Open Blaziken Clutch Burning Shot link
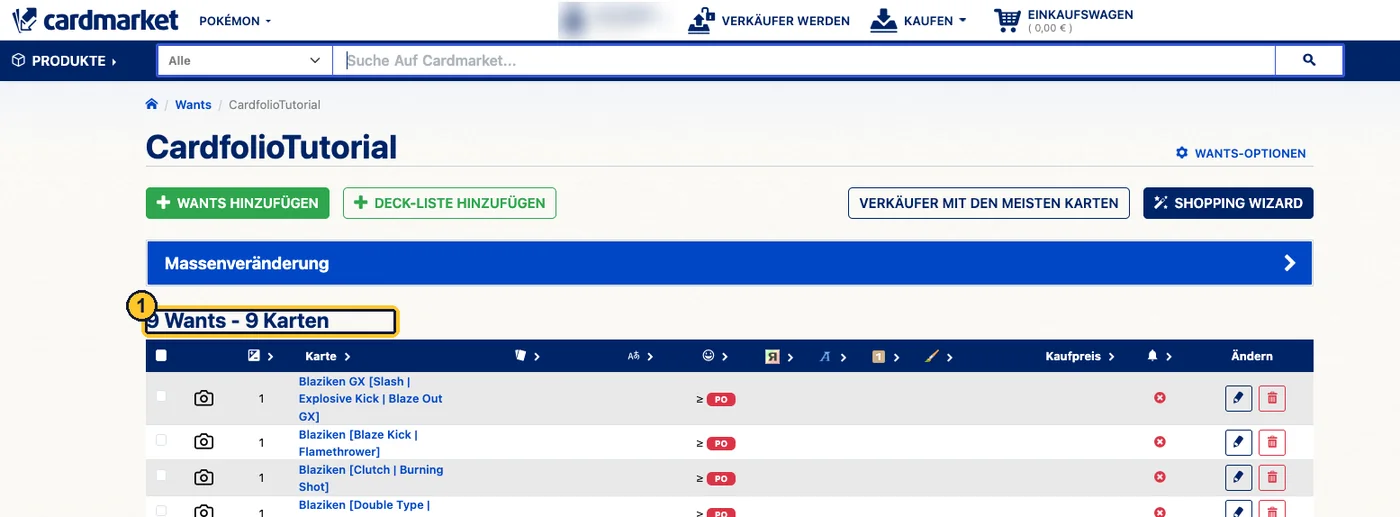Screen dimensions: 1400x517 [x=370, y=478]
